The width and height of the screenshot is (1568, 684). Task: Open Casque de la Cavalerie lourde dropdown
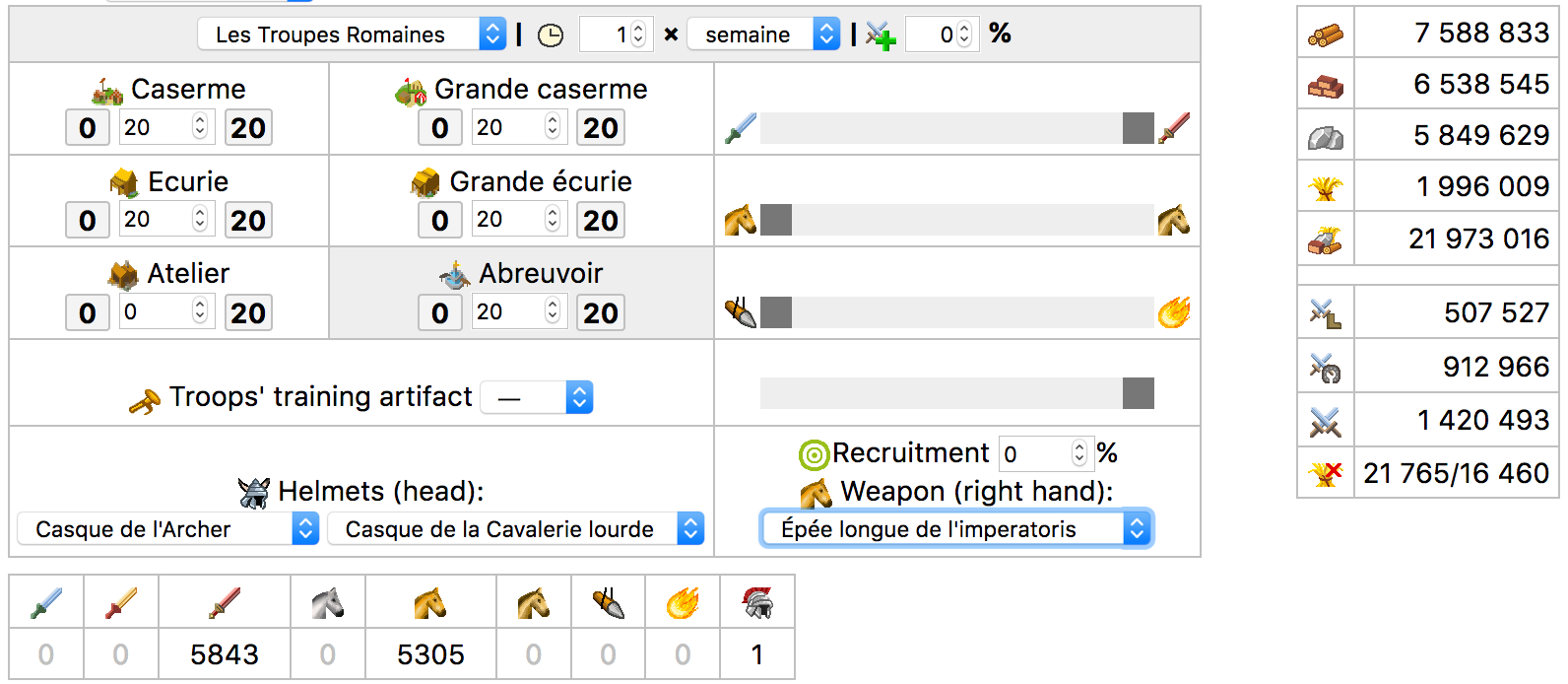coord(514,529)
